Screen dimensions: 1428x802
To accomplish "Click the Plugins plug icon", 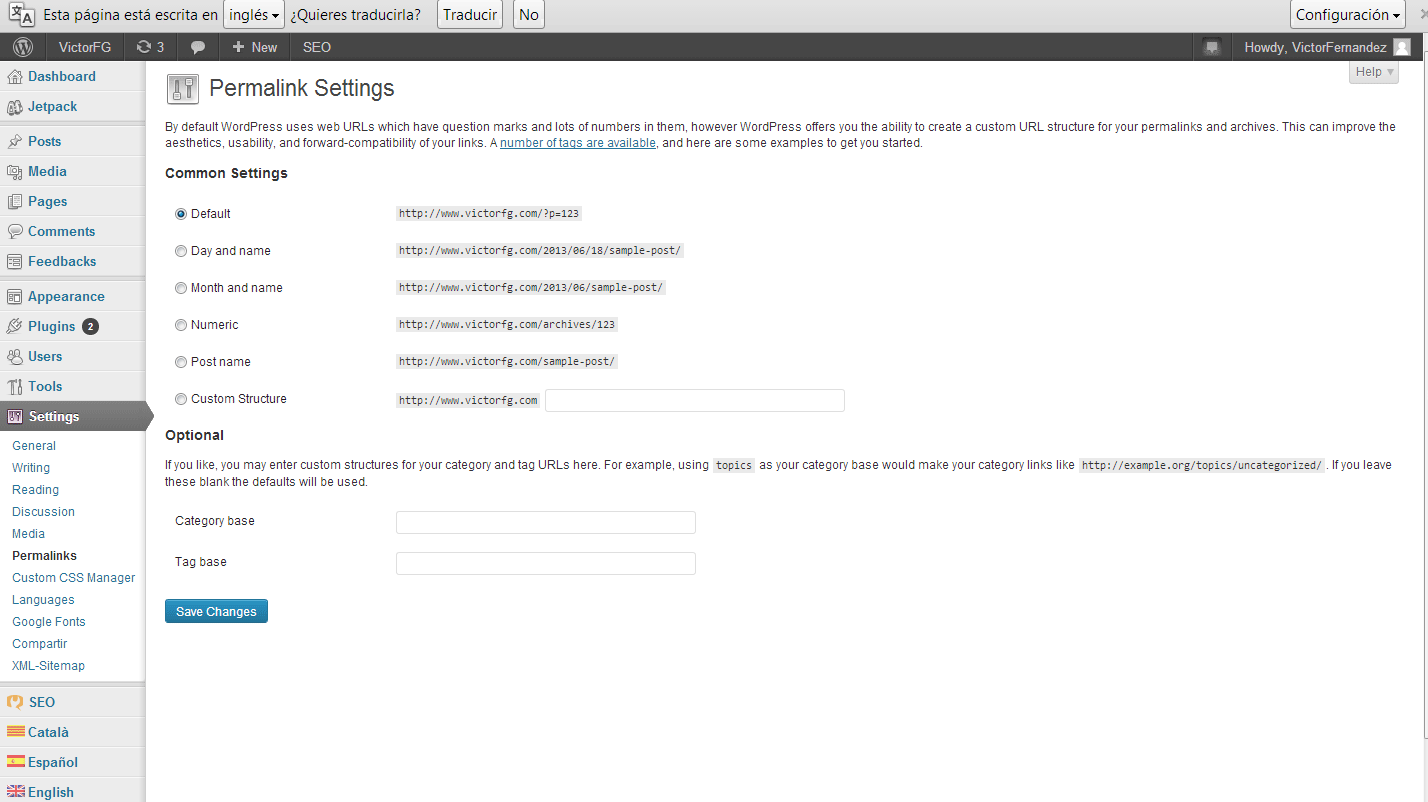I will pyautogui.click(x=15, y=327).
